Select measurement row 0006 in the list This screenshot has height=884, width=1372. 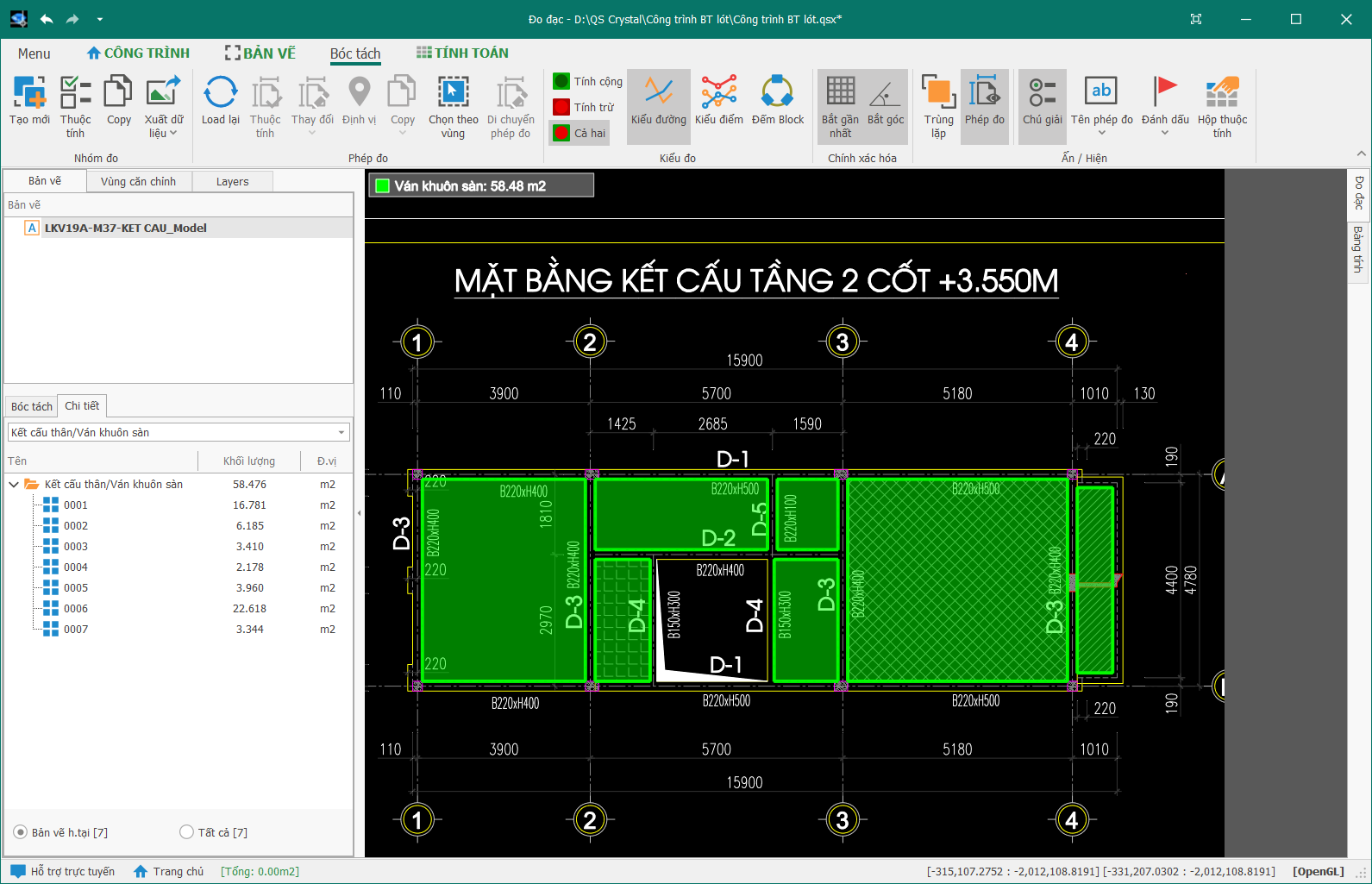click(76, 609)
